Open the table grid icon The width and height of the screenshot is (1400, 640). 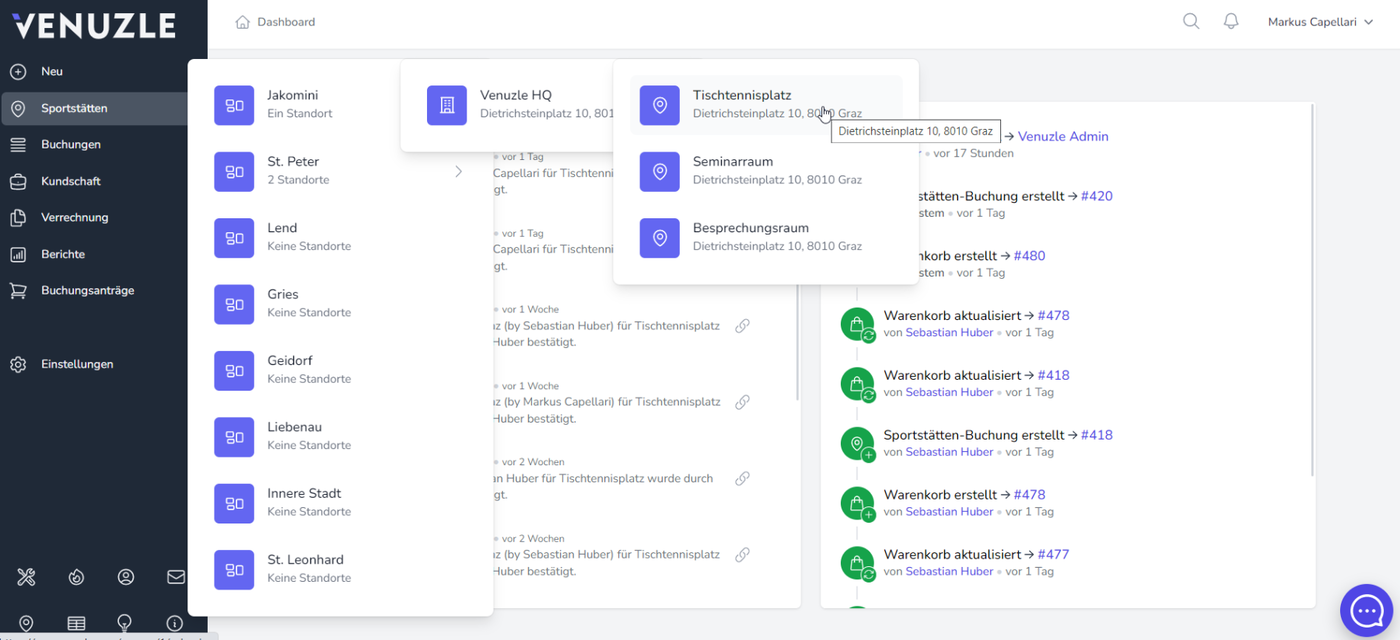[76, 623]
